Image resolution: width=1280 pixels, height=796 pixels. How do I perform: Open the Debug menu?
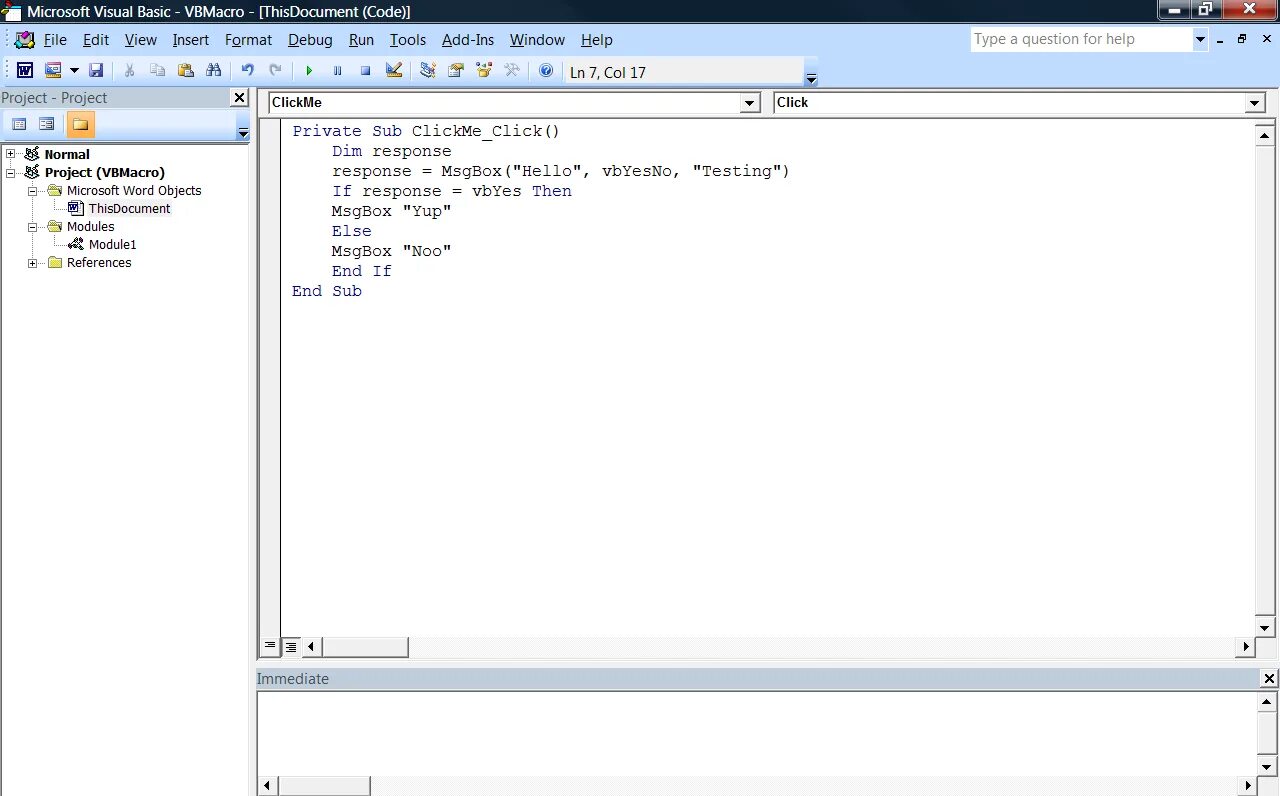[310, 40]
